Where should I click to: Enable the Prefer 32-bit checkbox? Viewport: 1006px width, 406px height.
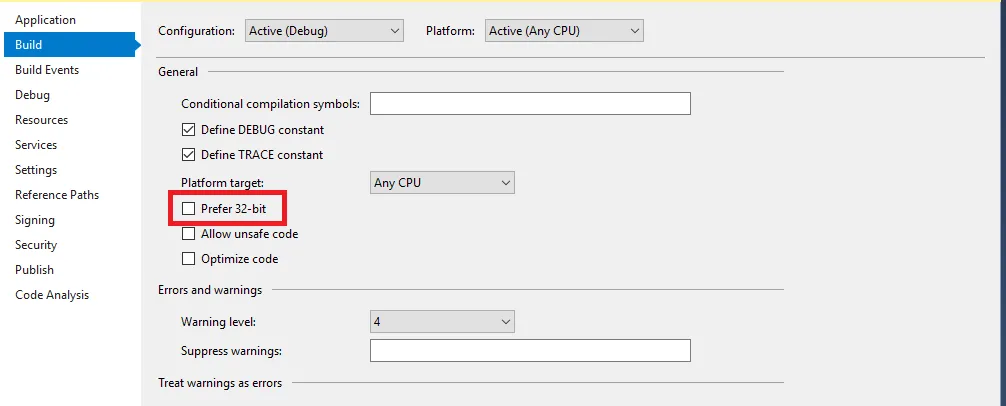[x=188, y=209]
